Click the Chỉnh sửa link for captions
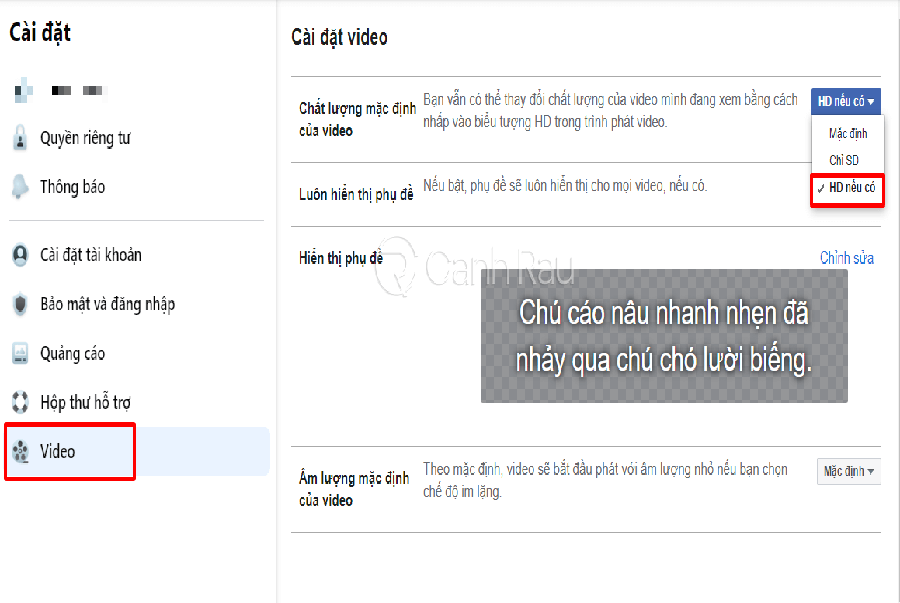The height and width of the screenshot is (603, 900). (846, 258)
